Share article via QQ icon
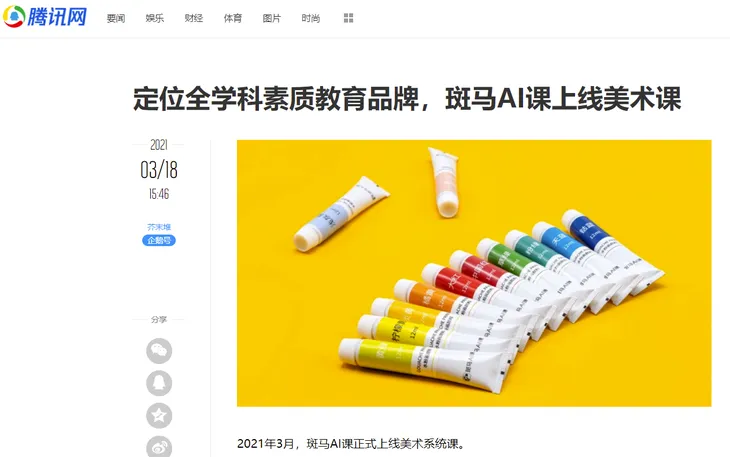 click(159, 383)
